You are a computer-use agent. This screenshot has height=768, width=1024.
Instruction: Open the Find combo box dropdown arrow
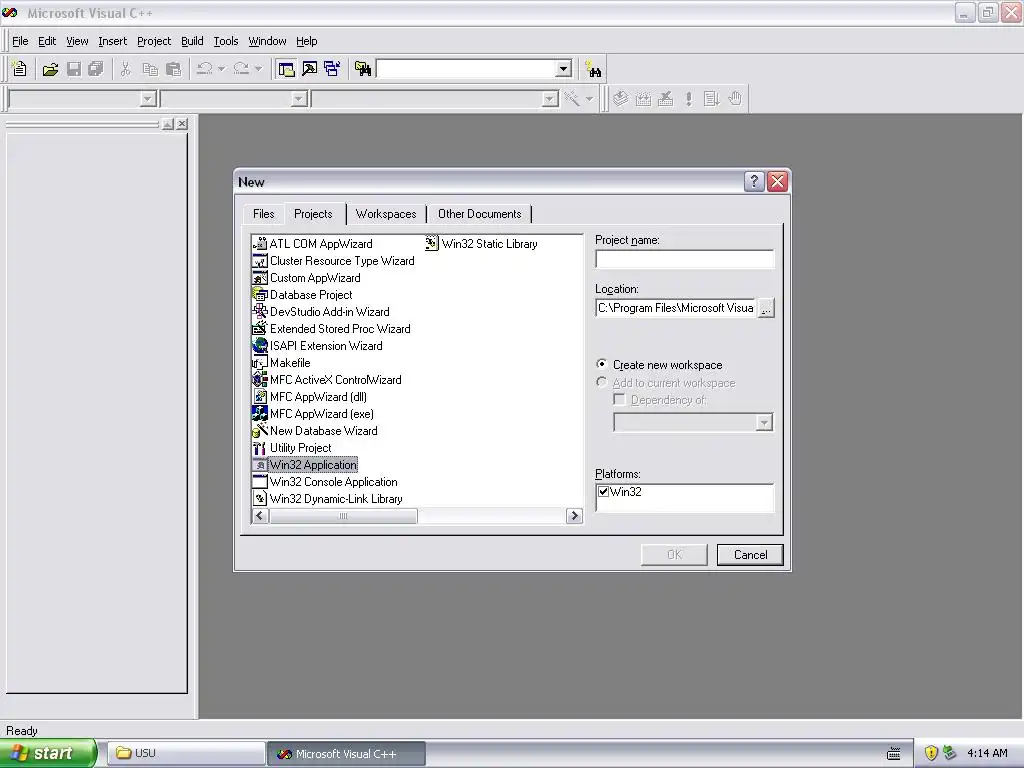(x=564, y=69)
